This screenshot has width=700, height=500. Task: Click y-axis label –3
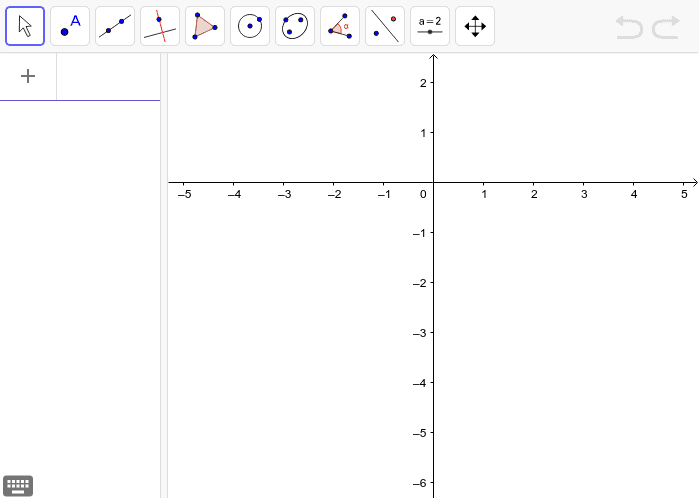[420, 333]
